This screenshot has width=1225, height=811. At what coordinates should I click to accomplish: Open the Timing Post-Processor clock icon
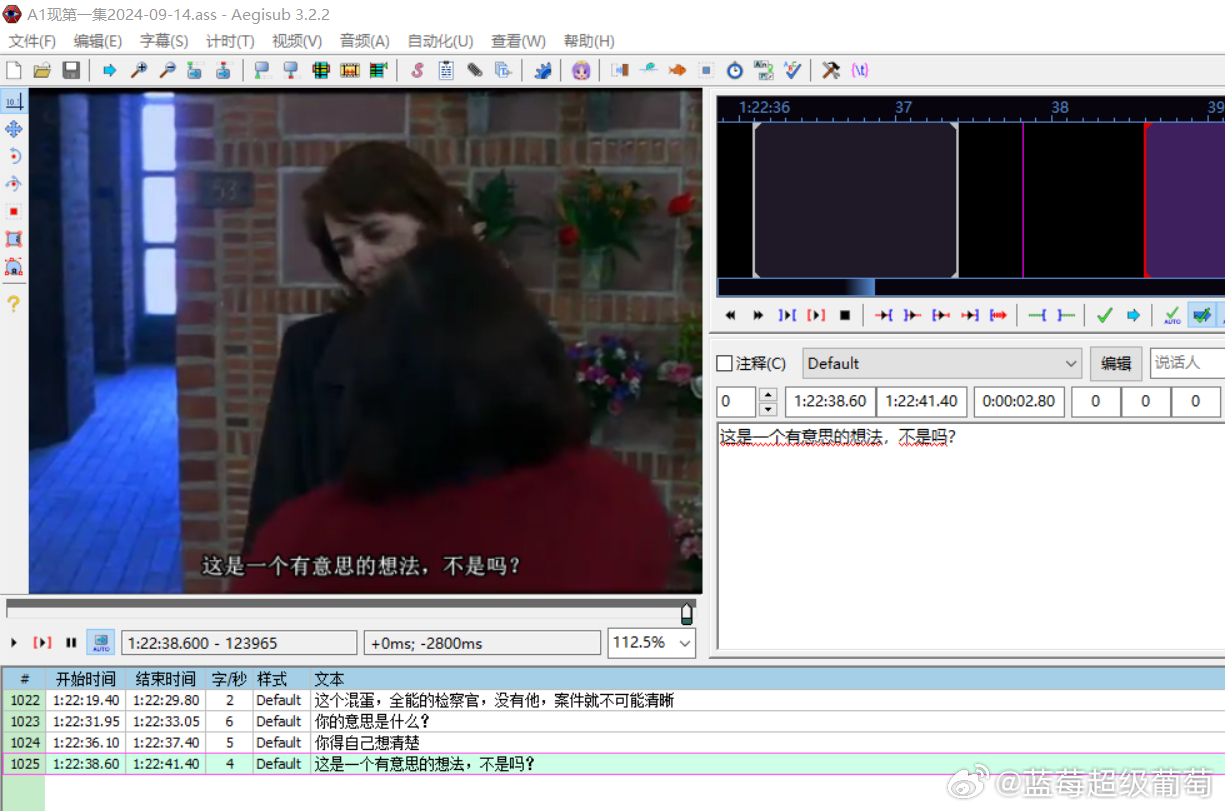735,70
